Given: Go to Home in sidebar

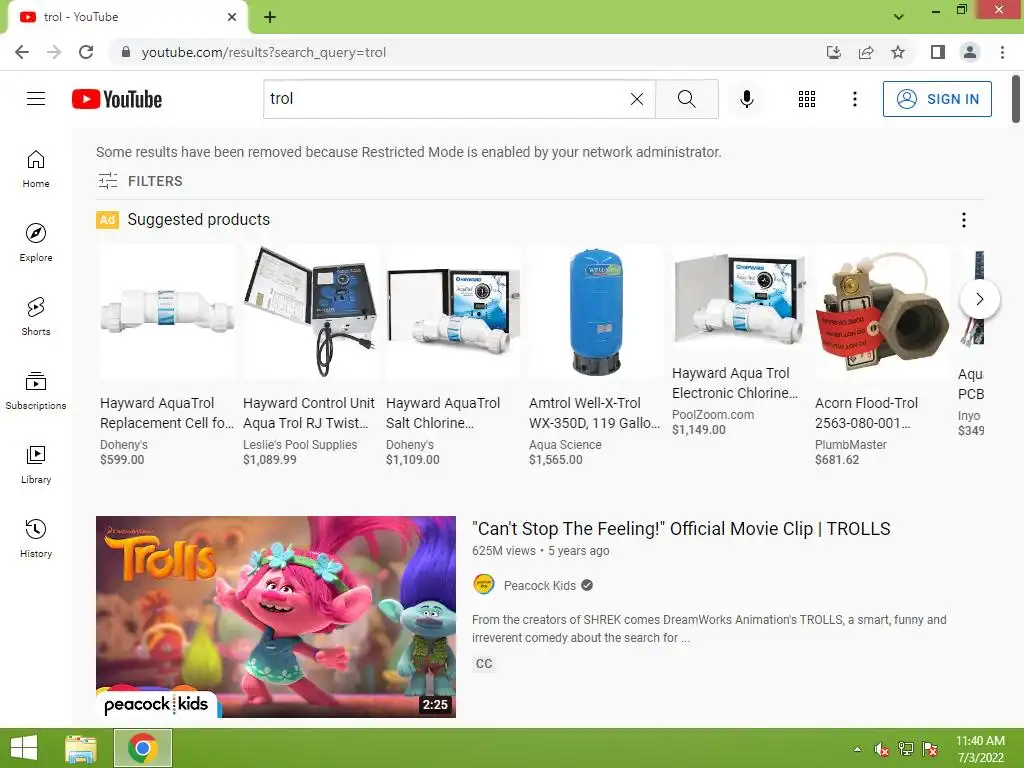Looking at the screenshot, I should pos(36,168).
